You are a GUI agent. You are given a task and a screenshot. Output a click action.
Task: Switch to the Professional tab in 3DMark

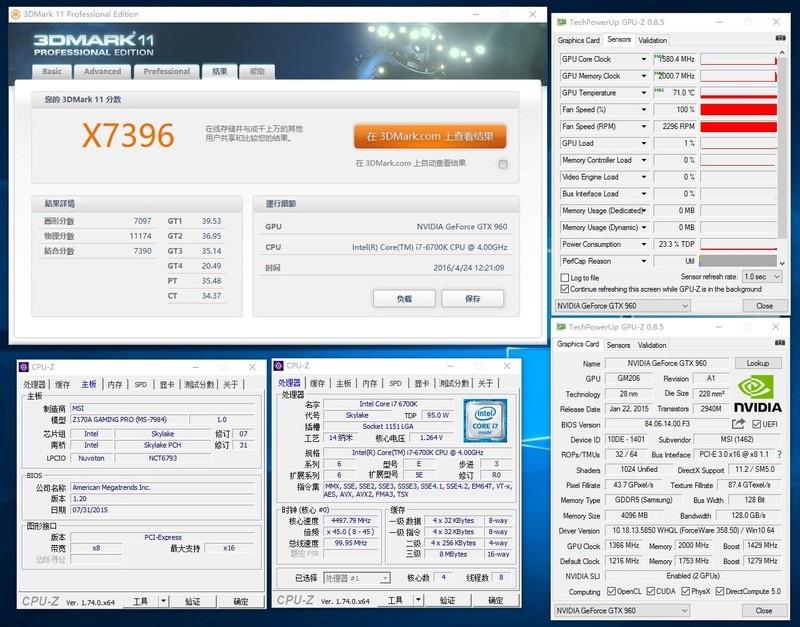[x=166, y=71]
